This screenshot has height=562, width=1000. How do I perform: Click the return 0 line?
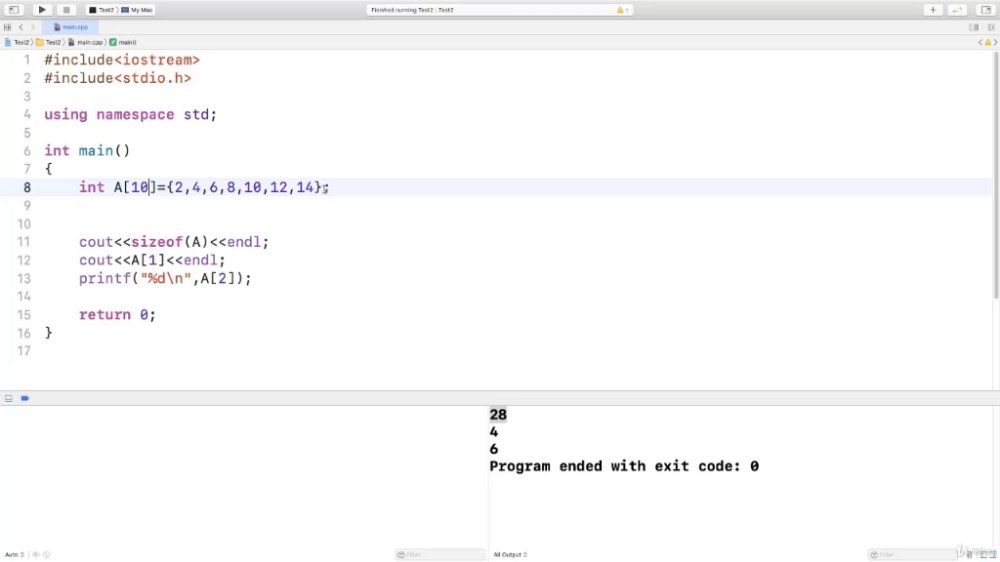point(117,315)
